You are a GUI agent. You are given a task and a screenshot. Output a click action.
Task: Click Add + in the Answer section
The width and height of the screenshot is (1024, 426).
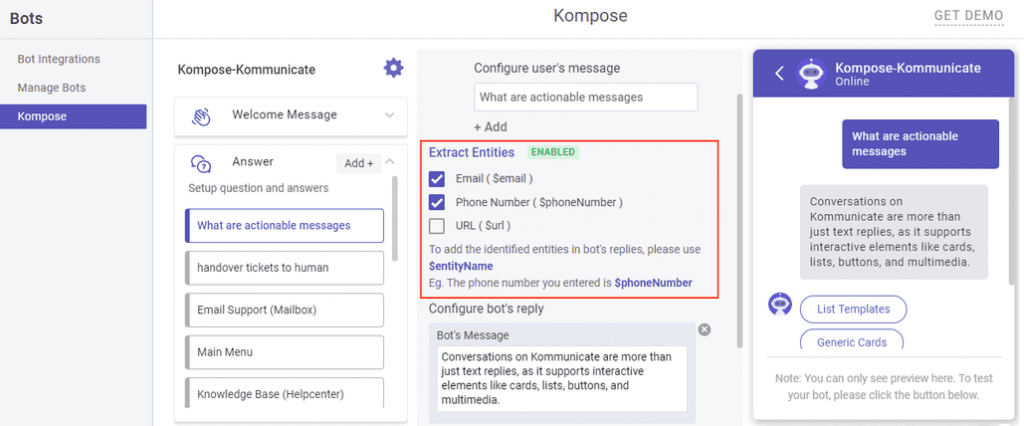pos(359,163)
